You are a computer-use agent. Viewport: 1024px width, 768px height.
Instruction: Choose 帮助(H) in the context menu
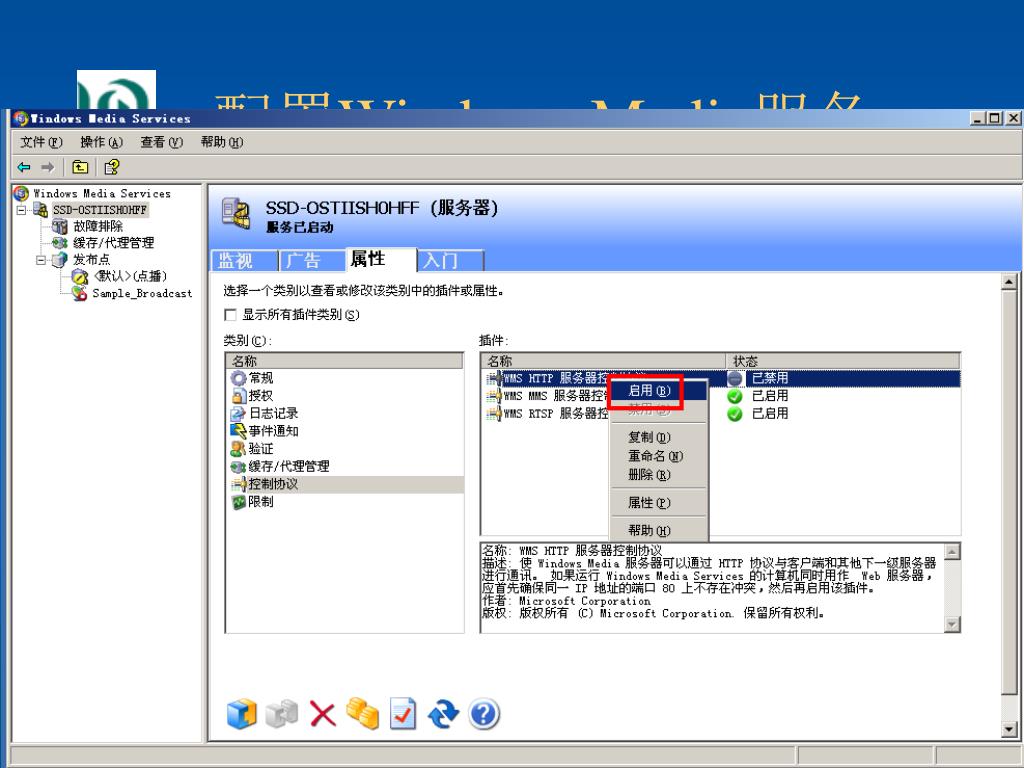pyautogui.click(x=658, y=530)
